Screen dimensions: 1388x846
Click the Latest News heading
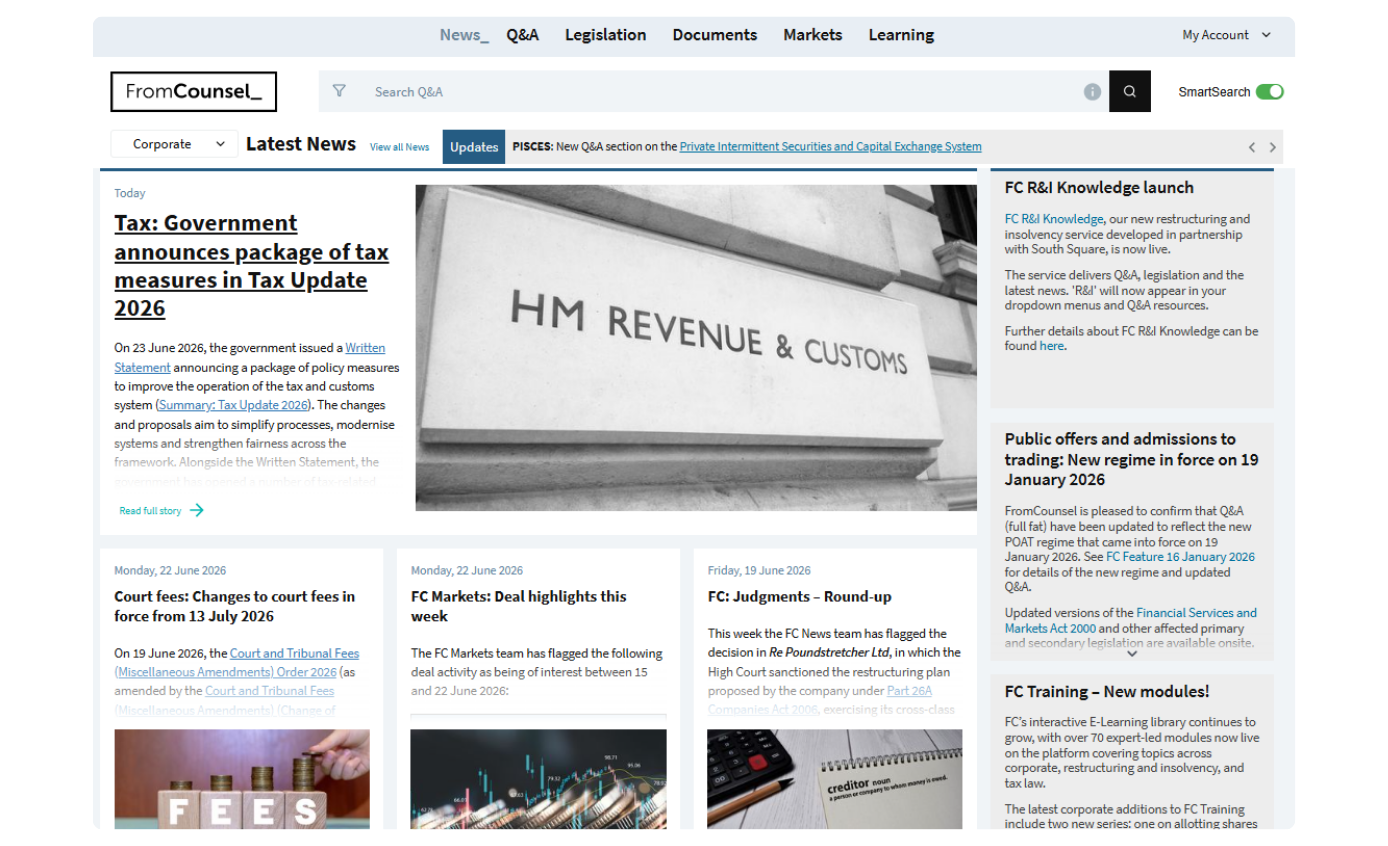(301, 144)
